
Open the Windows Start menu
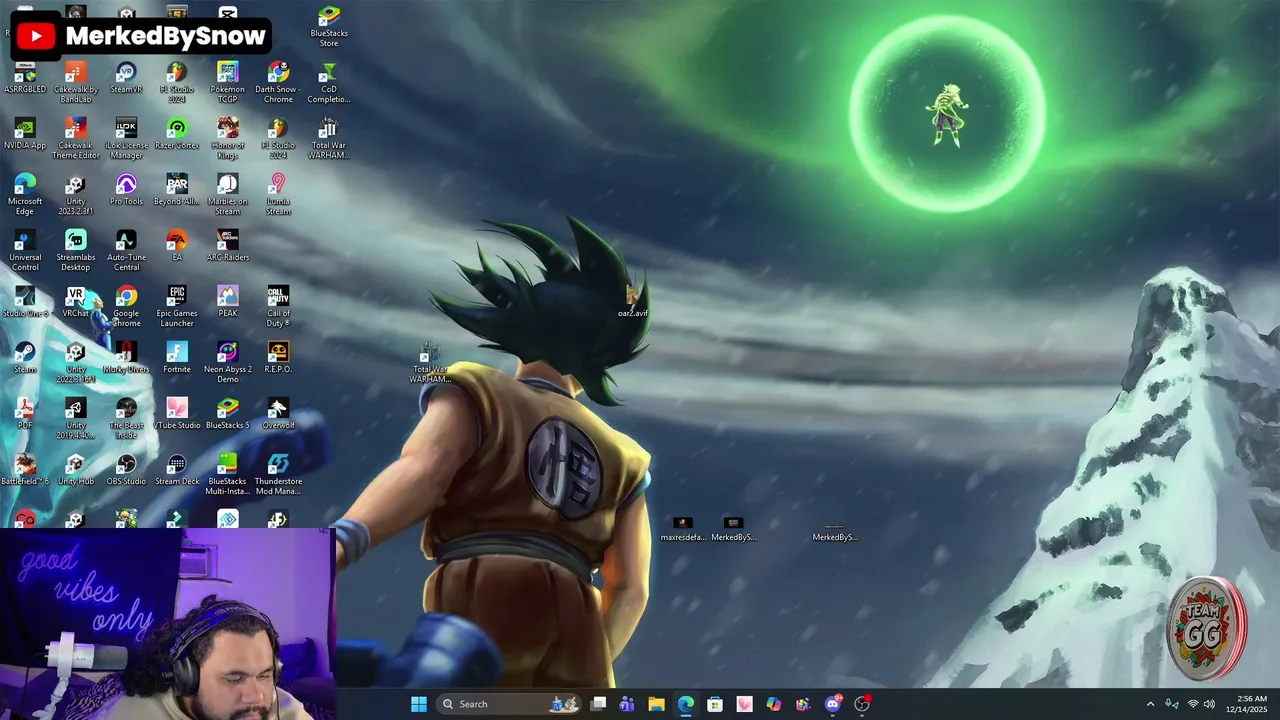point(419,704)
